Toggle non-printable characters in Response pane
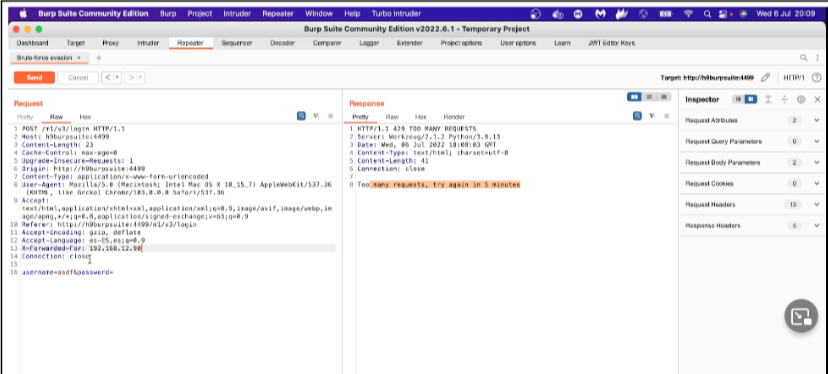828x374 pixels. tap(652, 116)
